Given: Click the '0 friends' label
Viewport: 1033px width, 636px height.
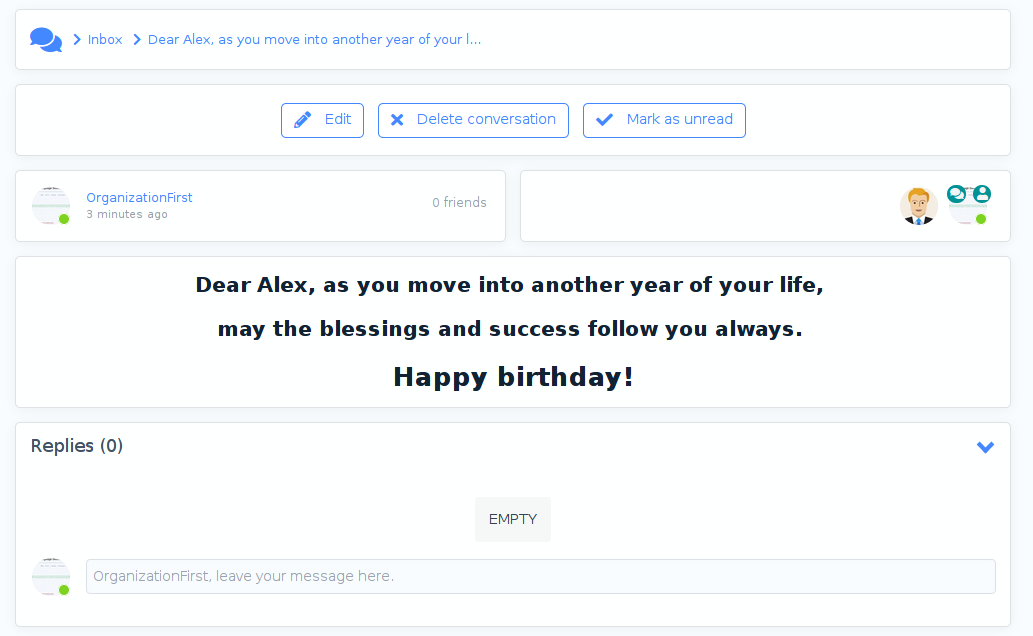Looking at the screenshot, I should (459, 203).
